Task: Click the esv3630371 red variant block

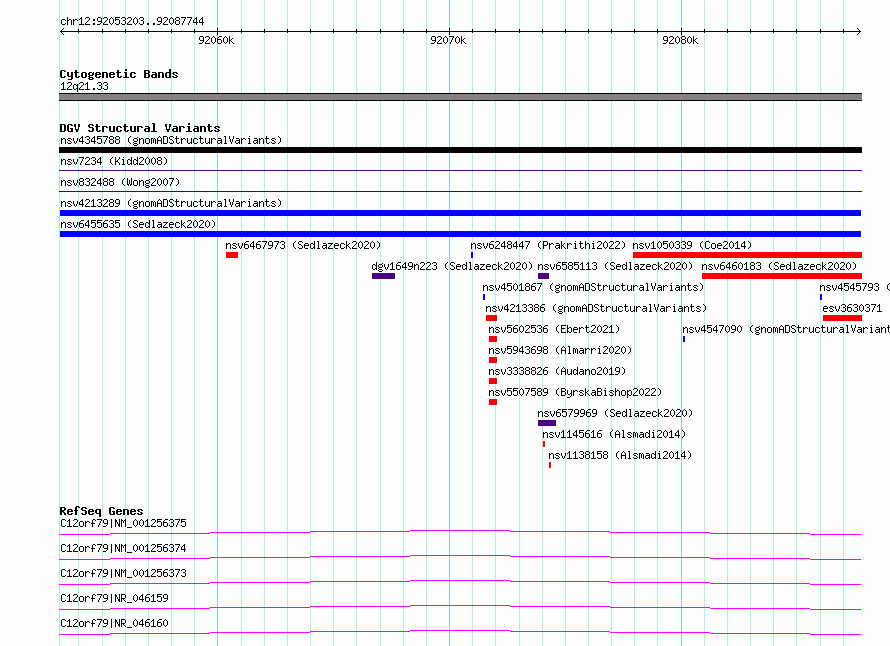Action: click(x=842, y=318)
